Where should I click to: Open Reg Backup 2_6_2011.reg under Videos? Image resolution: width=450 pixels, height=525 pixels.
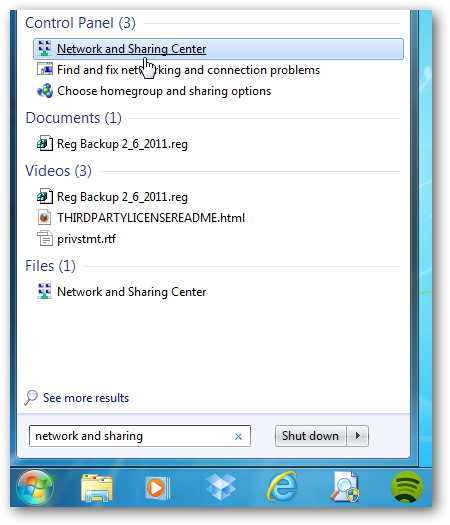click(x=122, y=197)
